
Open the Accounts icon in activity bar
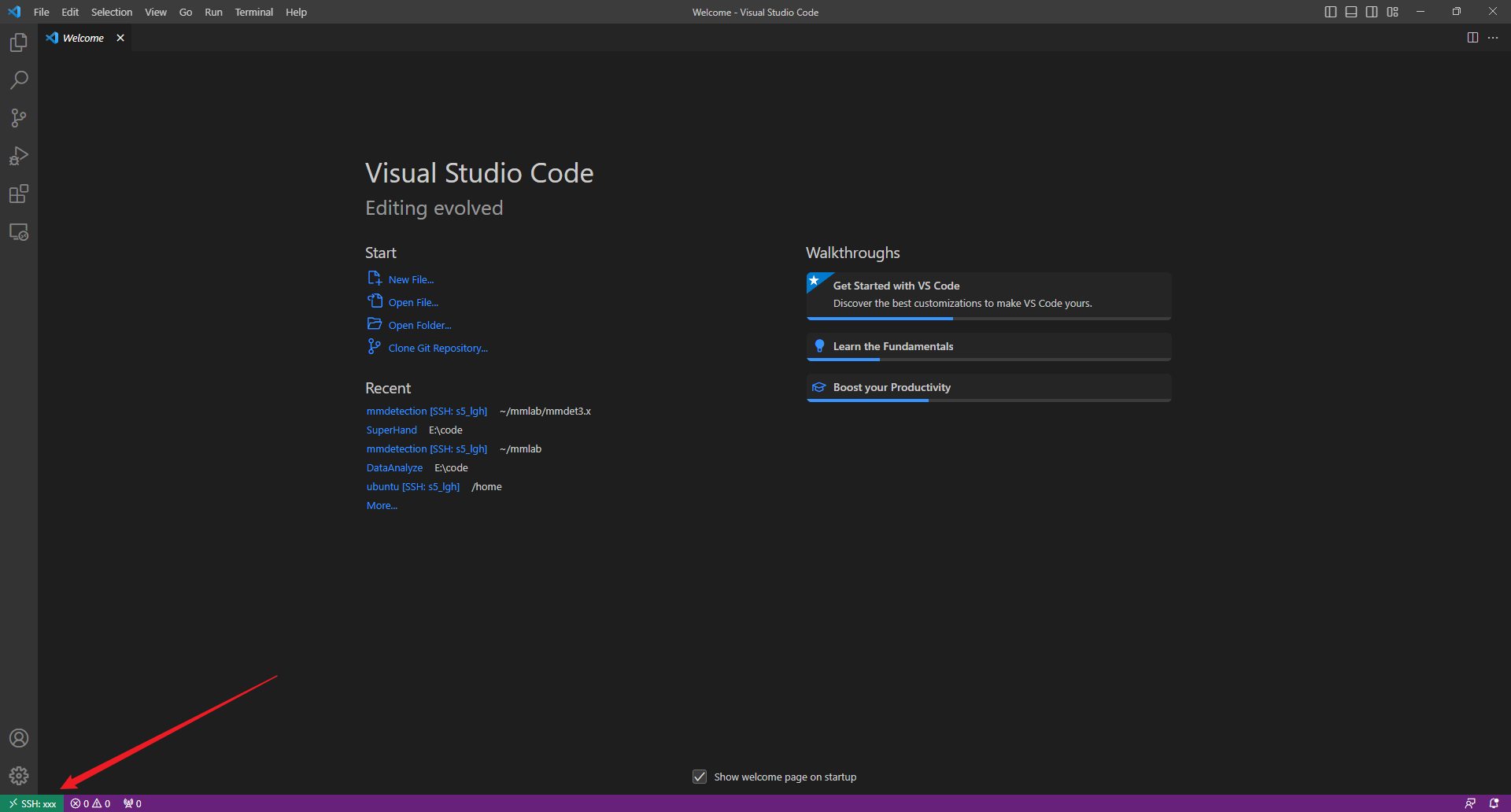[19, 738]
